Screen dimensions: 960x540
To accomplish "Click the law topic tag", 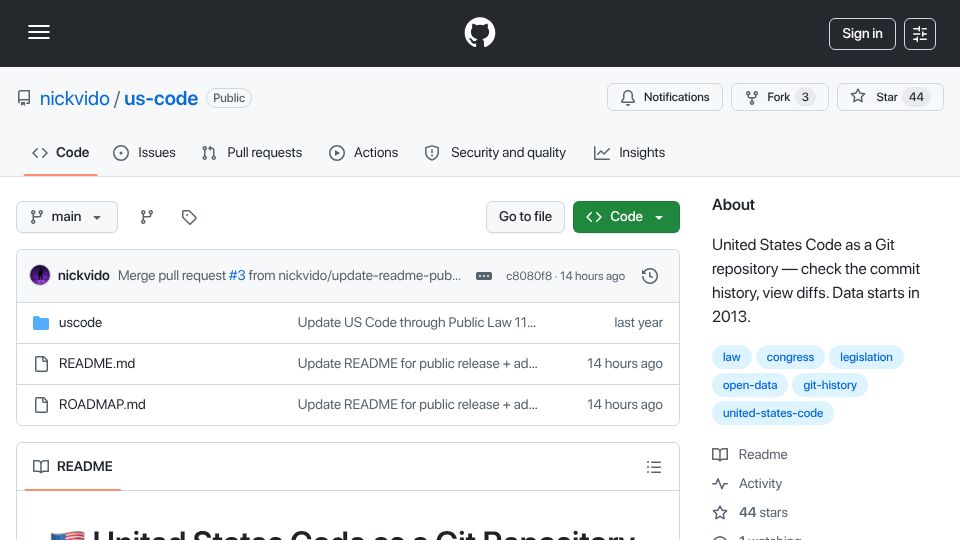I will coord(731,357).
